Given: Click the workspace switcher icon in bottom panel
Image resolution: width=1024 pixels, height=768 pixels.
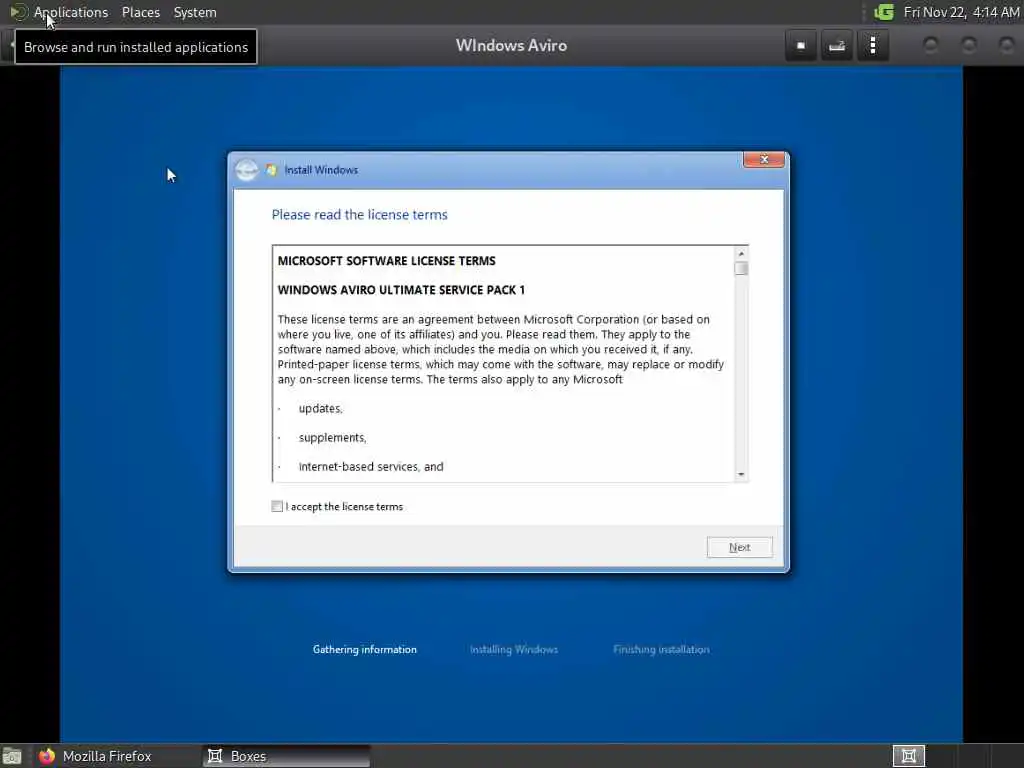Looking at the screenshot, I should [908, 756].
